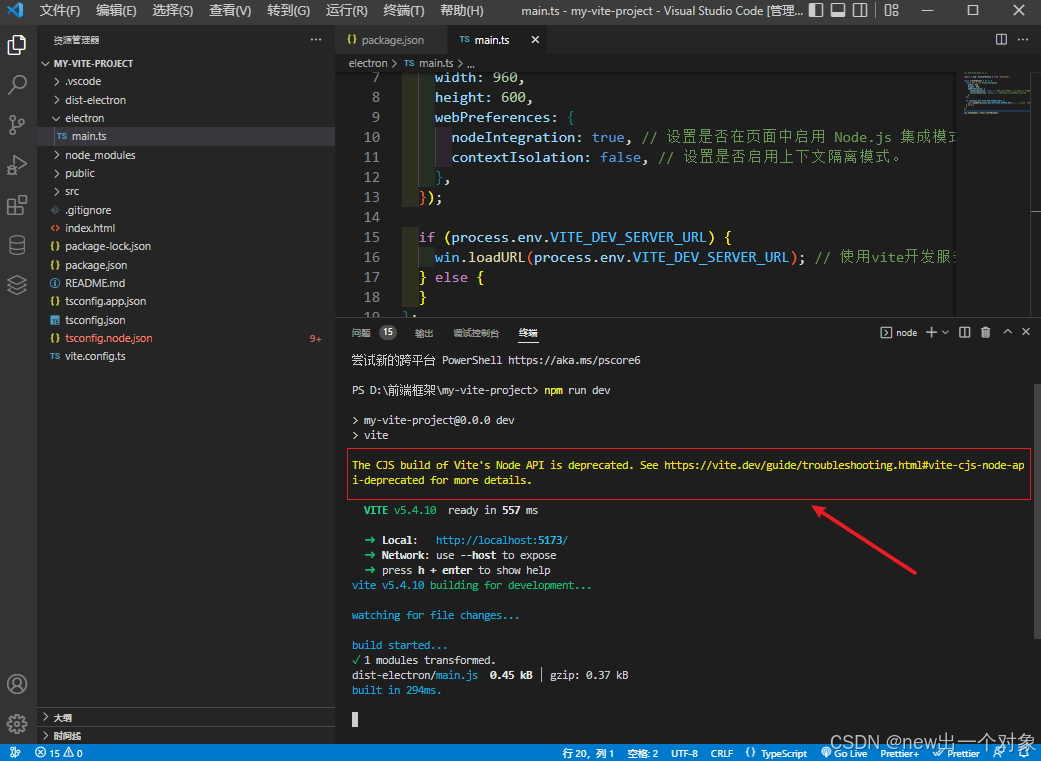1041x761 pixels.
Task: Open the aka.ms/pscore6 link
Action: [574, 361]
